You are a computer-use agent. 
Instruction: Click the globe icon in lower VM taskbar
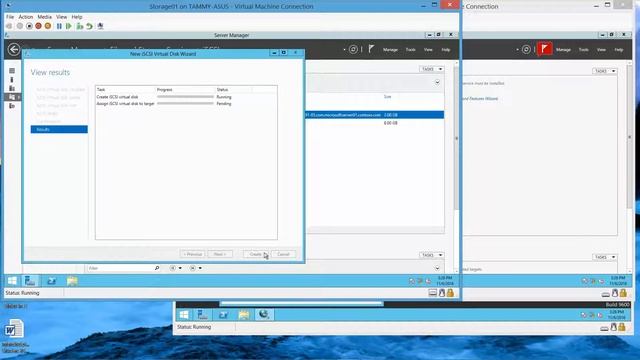pyautogui.click(x=264, y=314)
